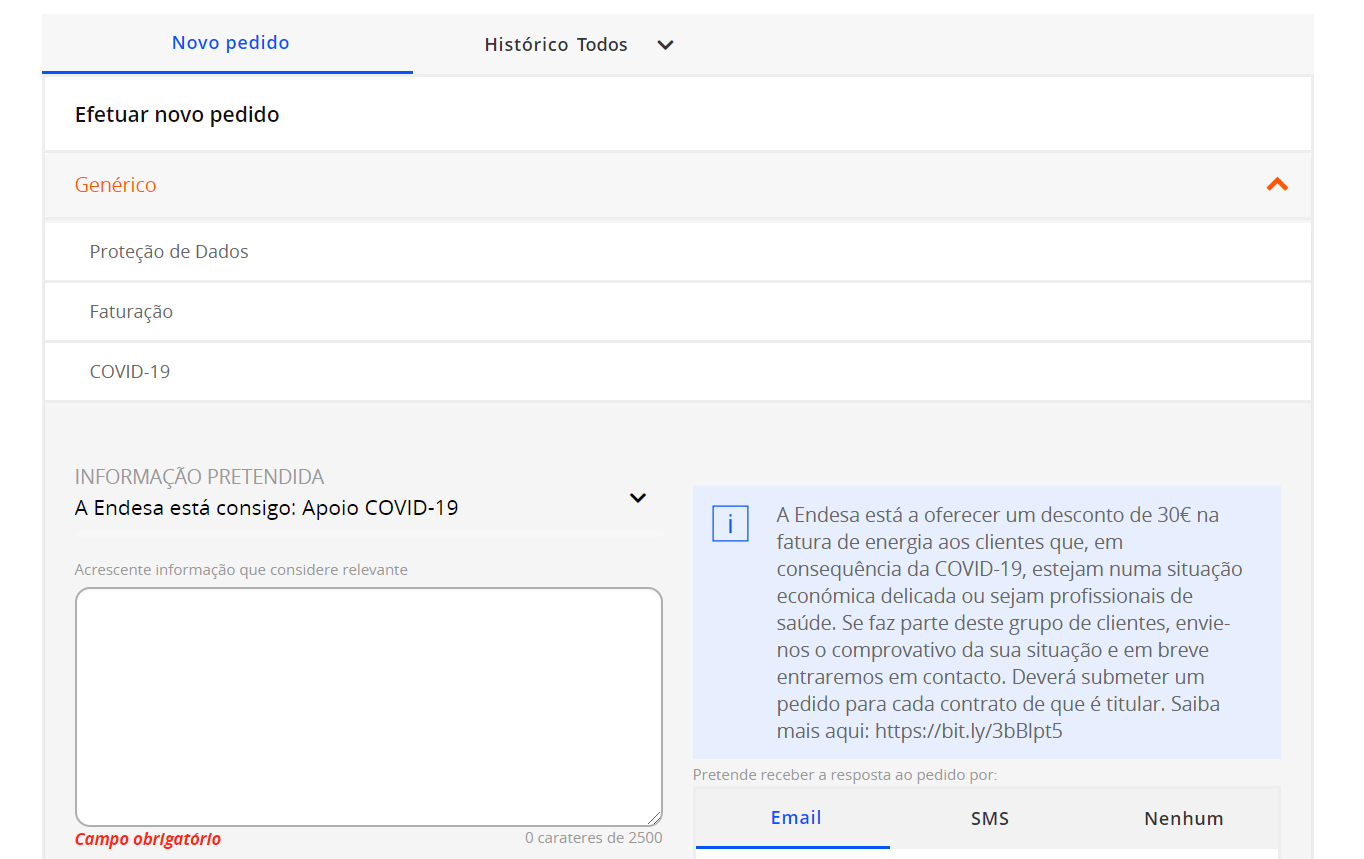The height and width of the screenshot is (859, 1364).
Task: Click the Campo obrigatório error message
Action: pyautogui.click(x=148, y=839)
